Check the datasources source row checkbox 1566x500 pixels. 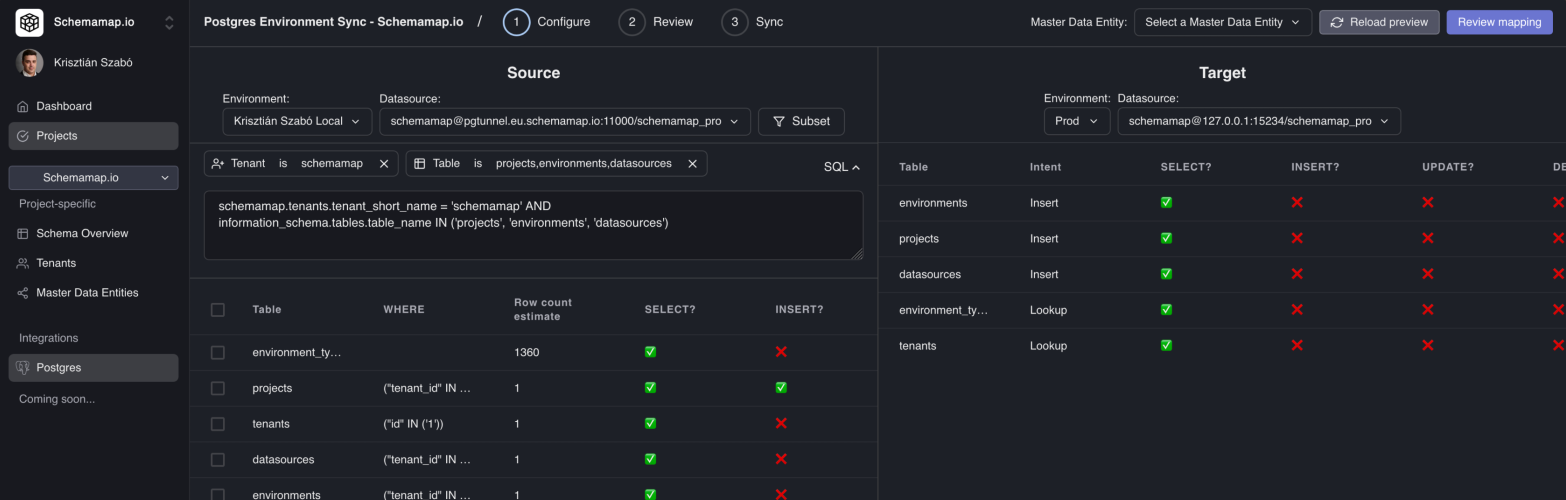tap(218, 460)
